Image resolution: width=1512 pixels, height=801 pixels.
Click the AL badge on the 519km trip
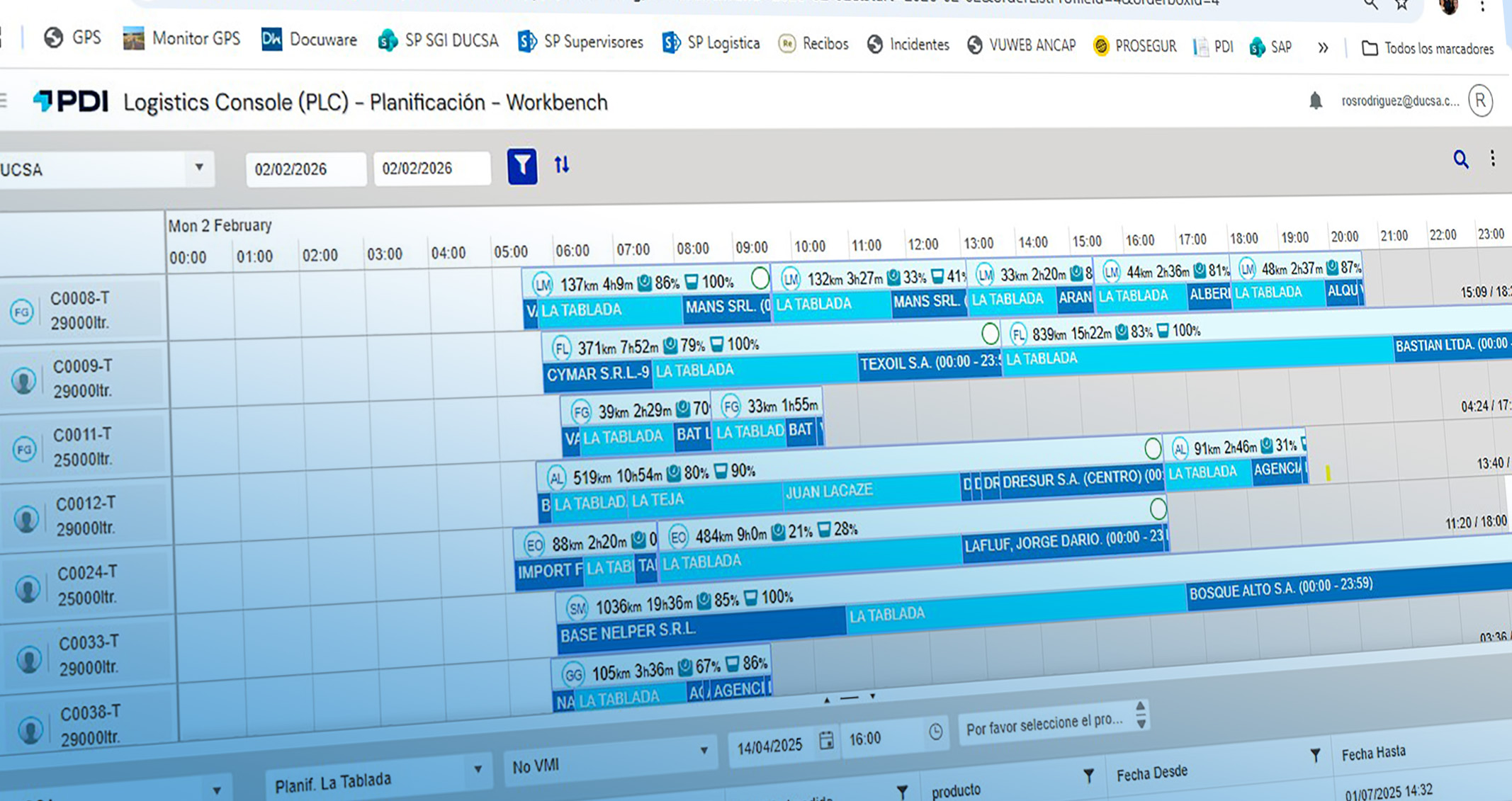pyautogui.click(x=557, y=478)
